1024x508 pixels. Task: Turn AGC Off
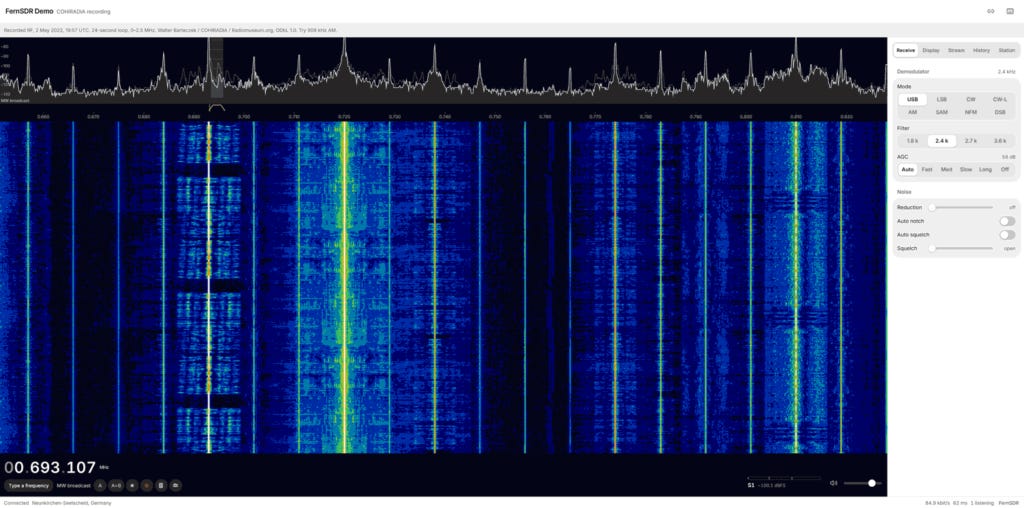[1004, 169]
